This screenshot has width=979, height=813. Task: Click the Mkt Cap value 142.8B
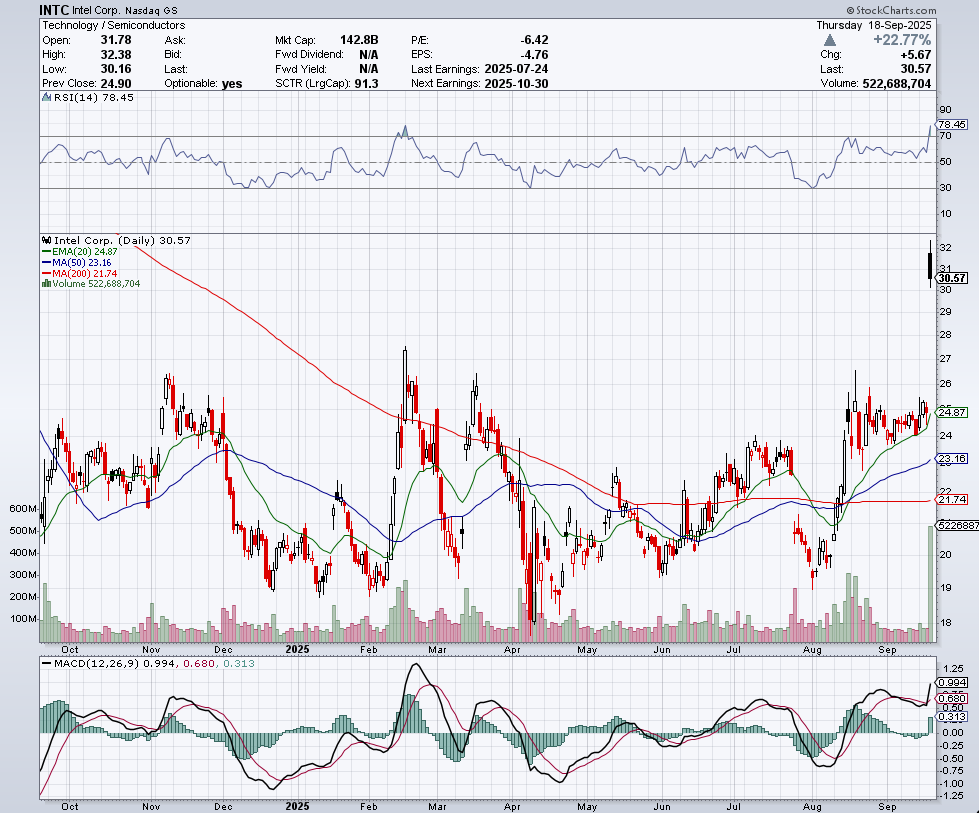click(359, 40)
